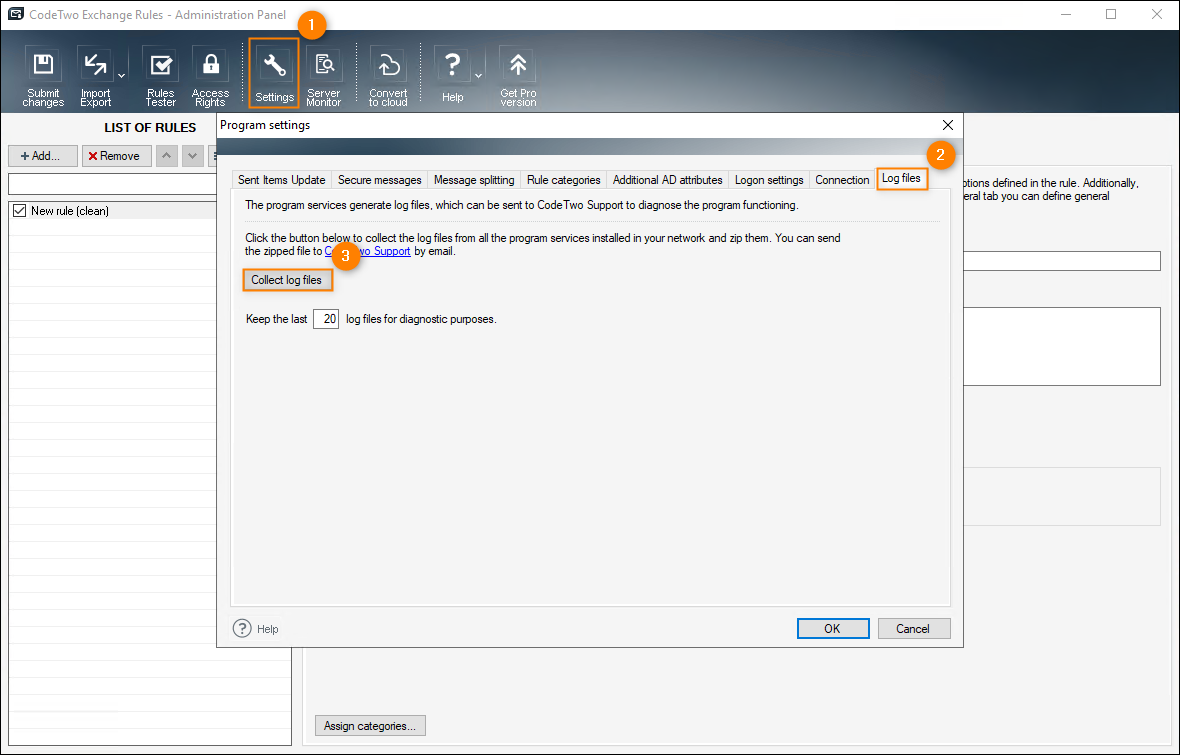Screen dimensions: 1180x755
Task: Click the Assign categories button
Action: click(x=370, y=726)
